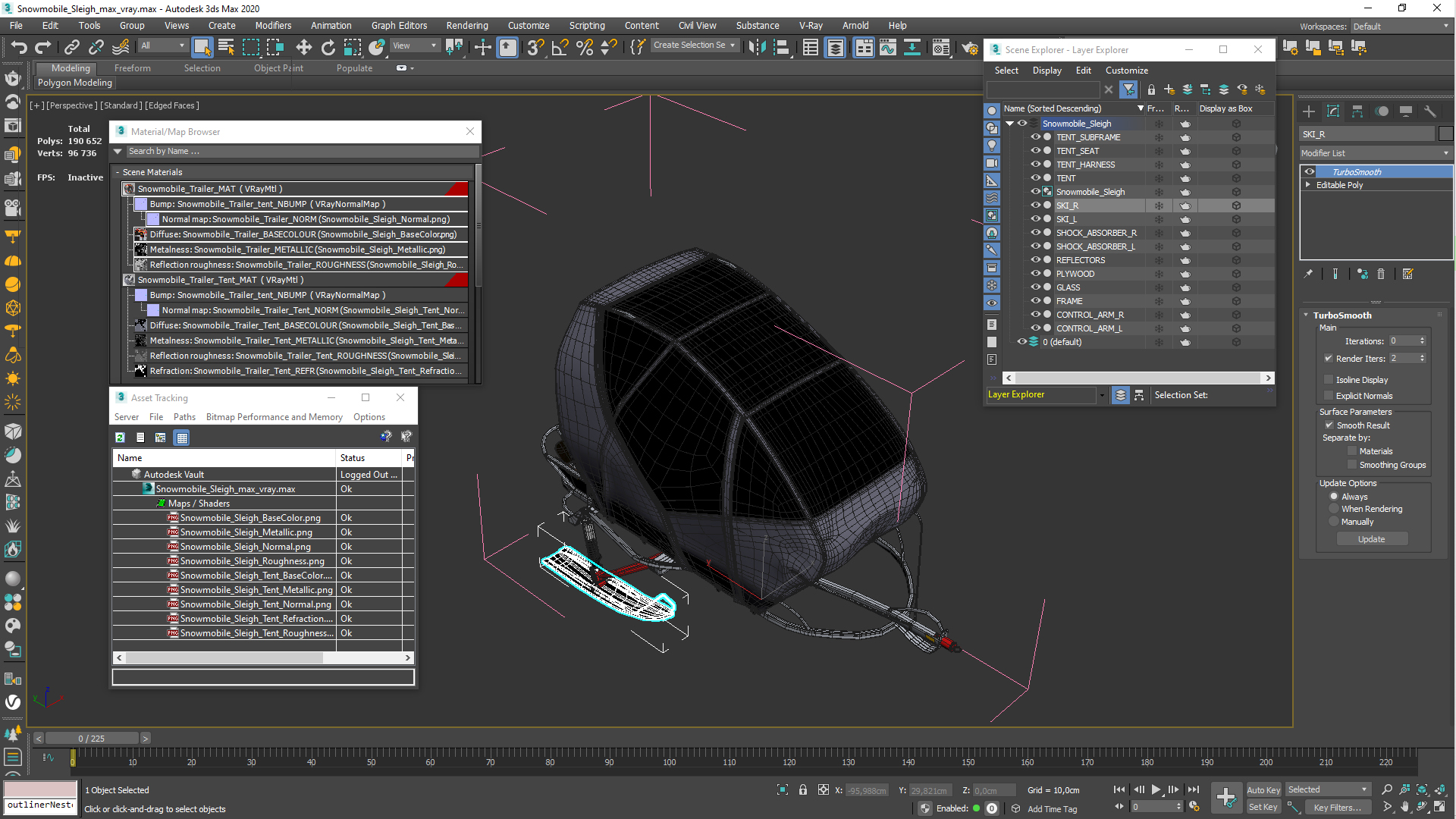The image size is (1456, 819).
Task: Collapse the Snowmobile_Sleigh layer tree
Action: click(1009, 124)
